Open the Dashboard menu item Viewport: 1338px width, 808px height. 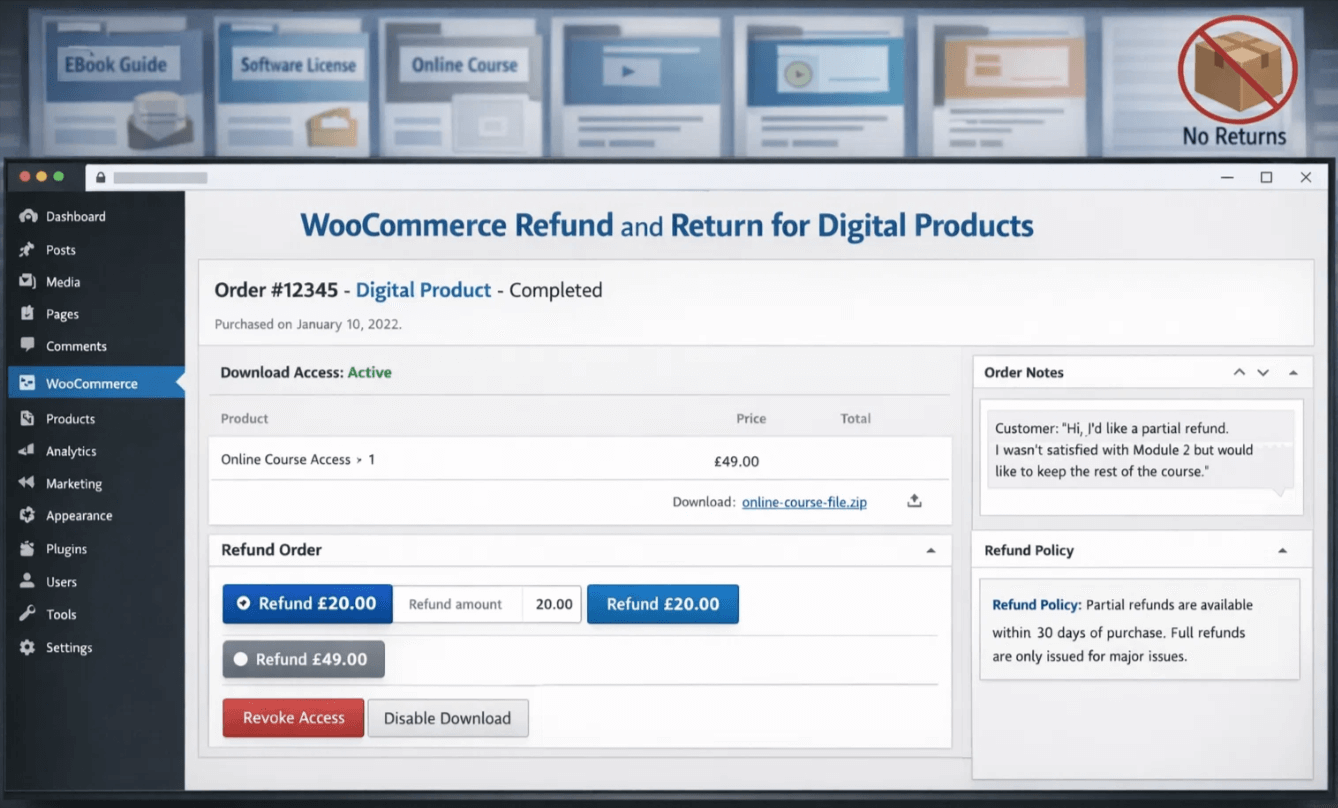(x=25, y=216)
